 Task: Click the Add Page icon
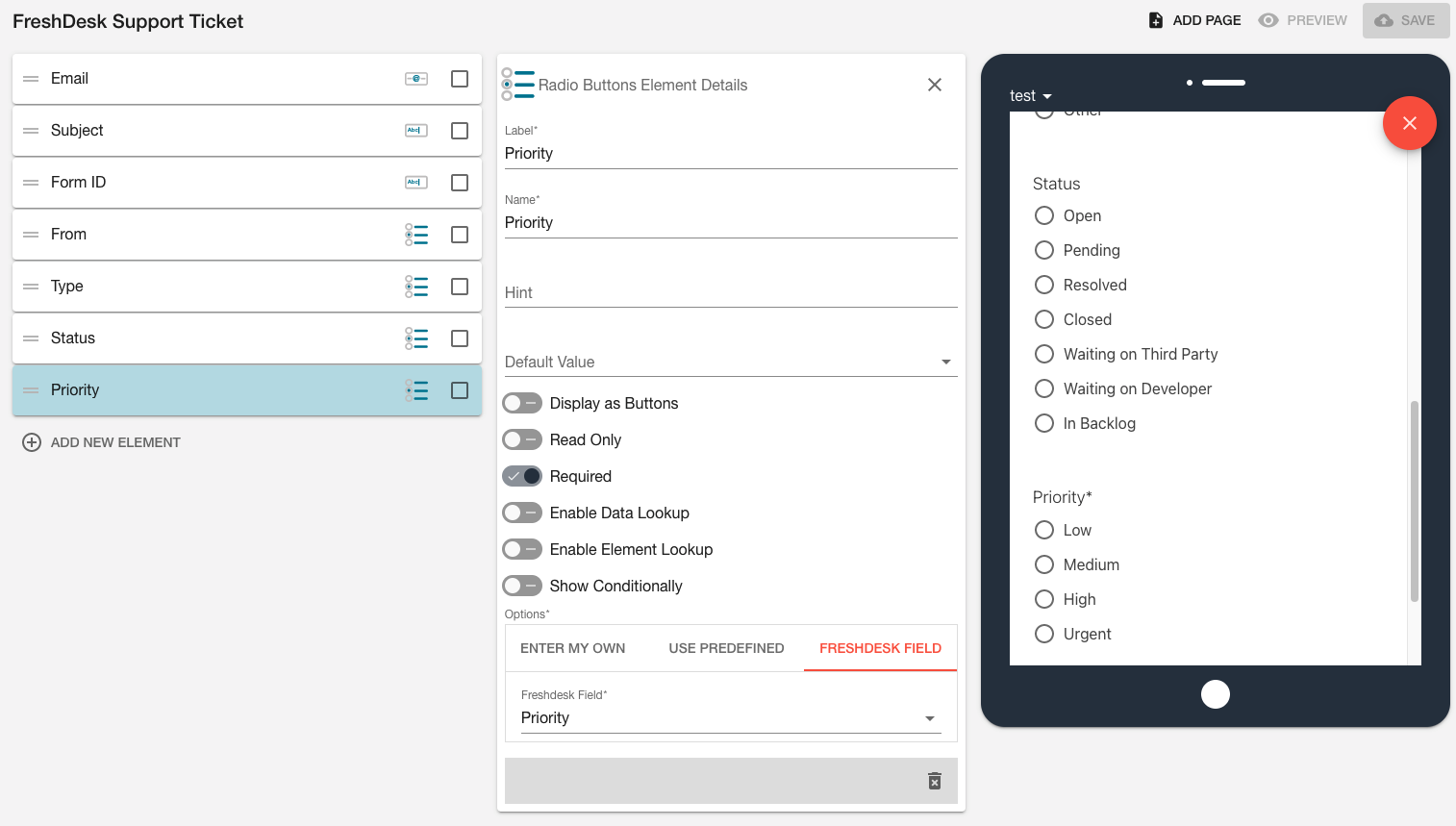click(1156, 20)
